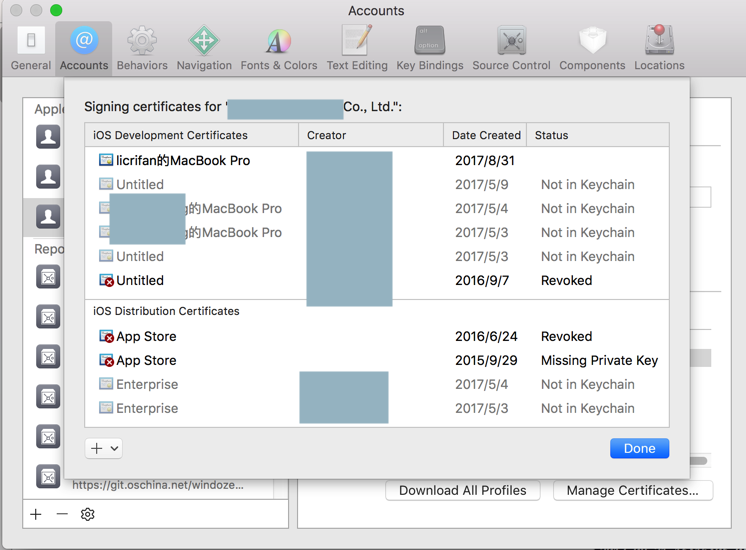Click the Manage Certificates button

(632, 491)
